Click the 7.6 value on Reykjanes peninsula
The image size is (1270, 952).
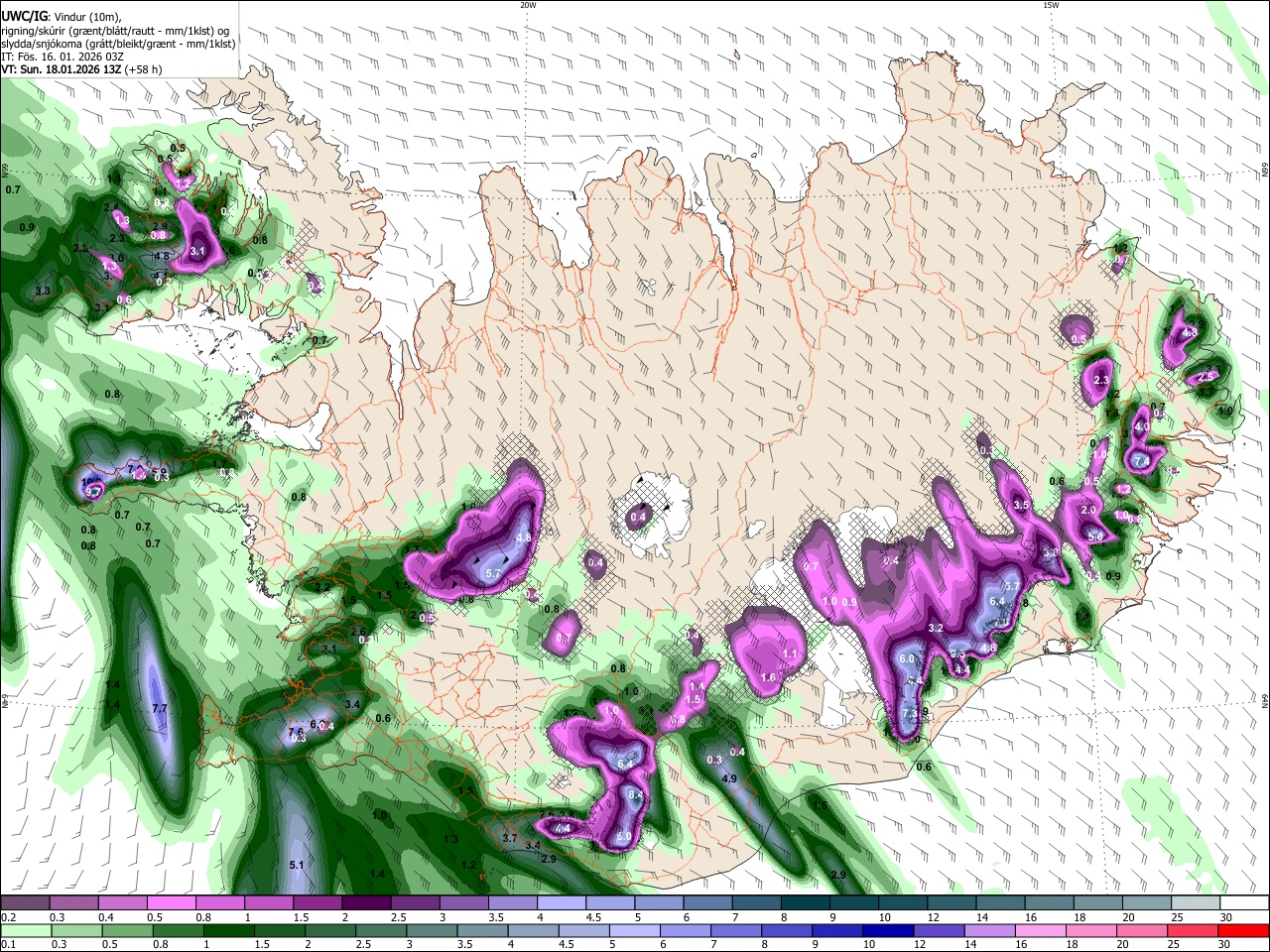[296, 732]
